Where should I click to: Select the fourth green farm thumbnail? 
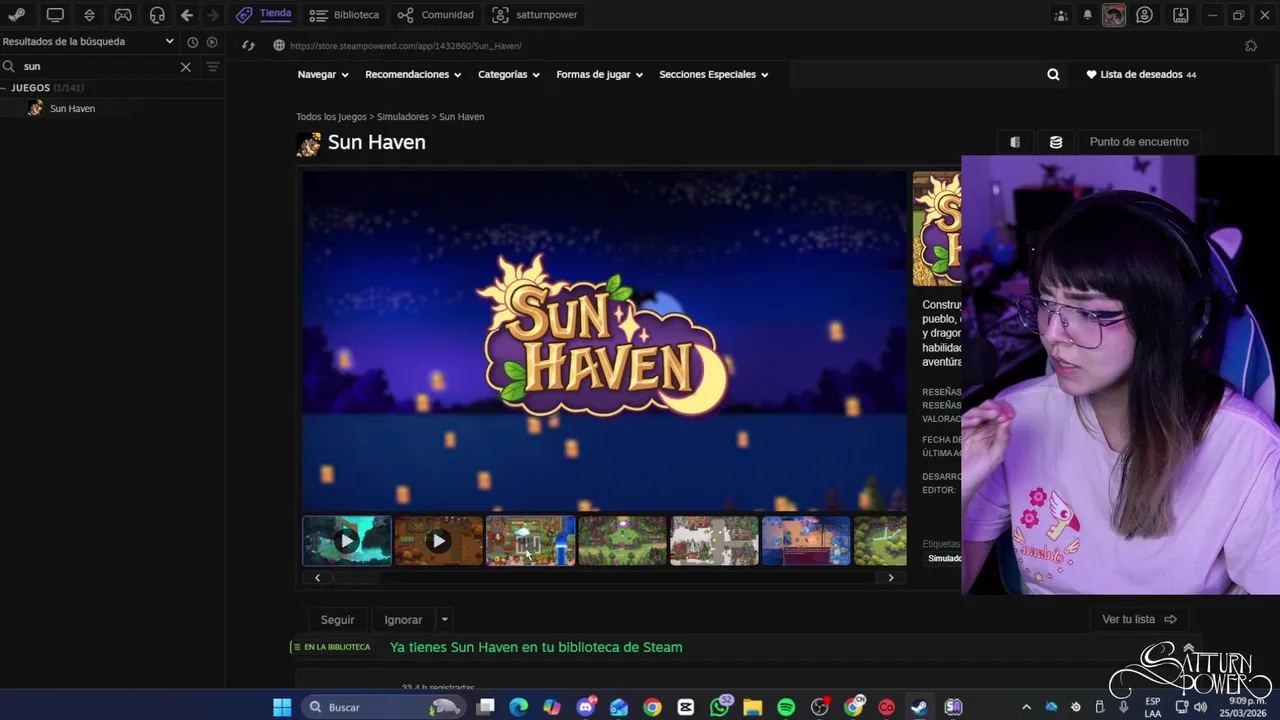[x=623, y=541]
